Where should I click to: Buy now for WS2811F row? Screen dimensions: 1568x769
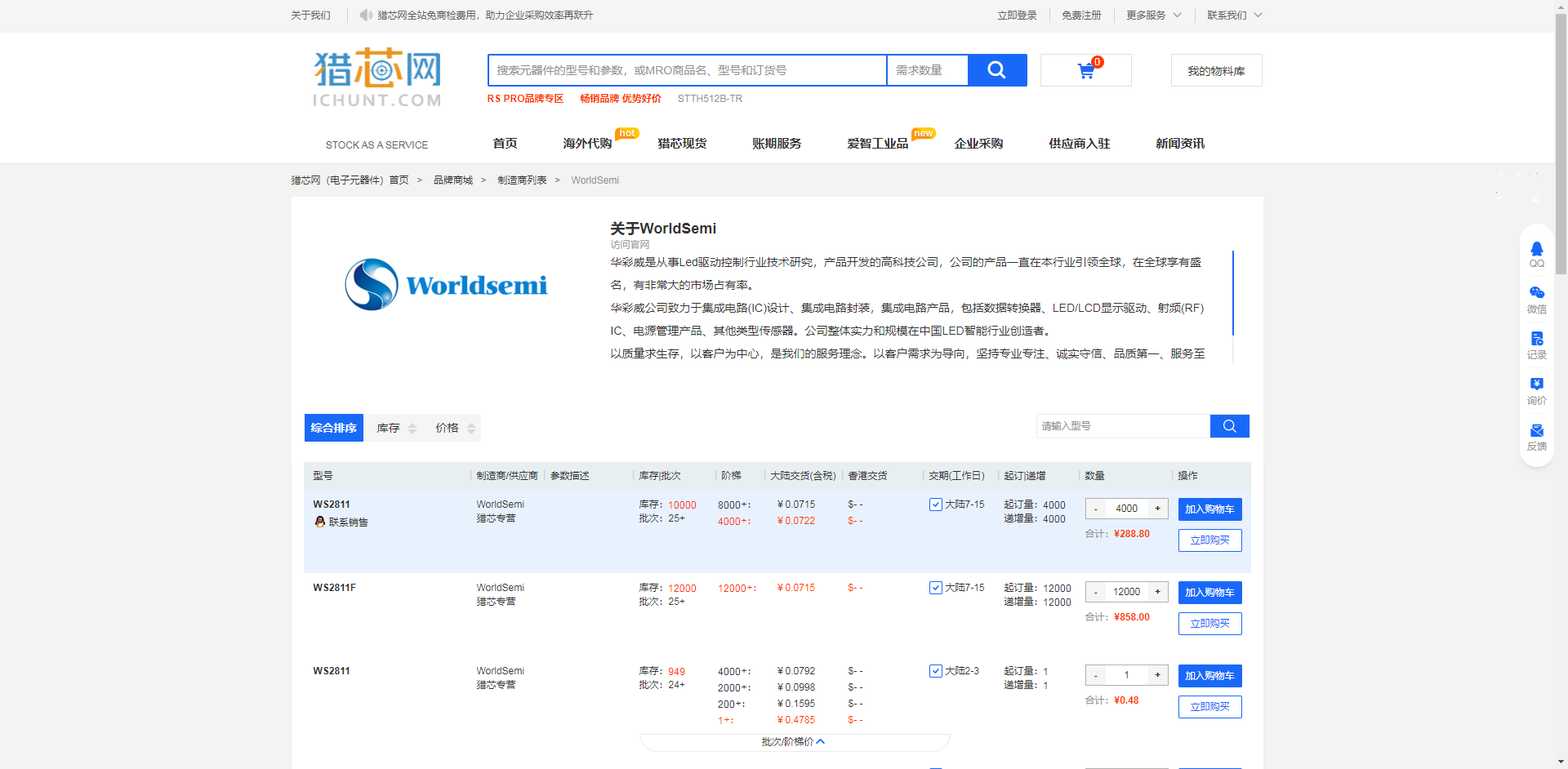pos(1209,624)
